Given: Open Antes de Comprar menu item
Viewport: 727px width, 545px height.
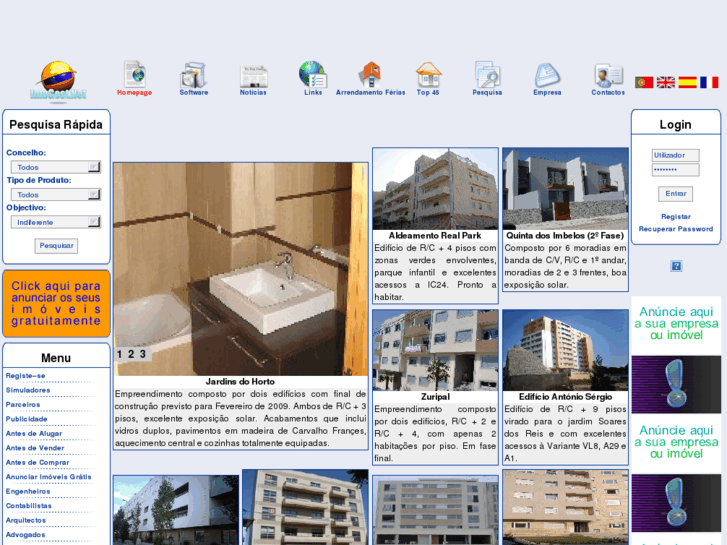Looking at the screenshot, I should pos(38,462).
